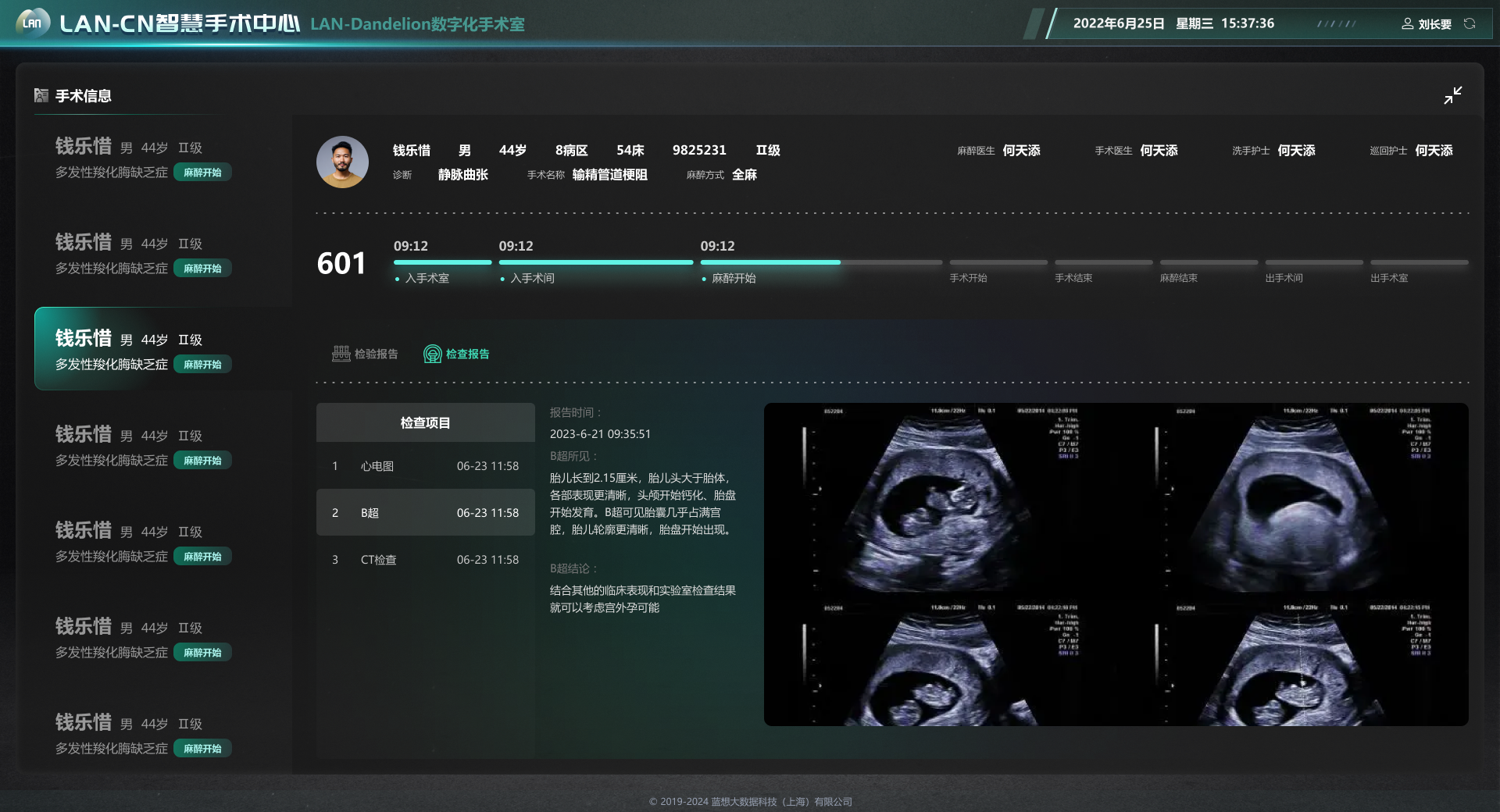Click the LAN logo icon in header

click(x=33, y=23)
